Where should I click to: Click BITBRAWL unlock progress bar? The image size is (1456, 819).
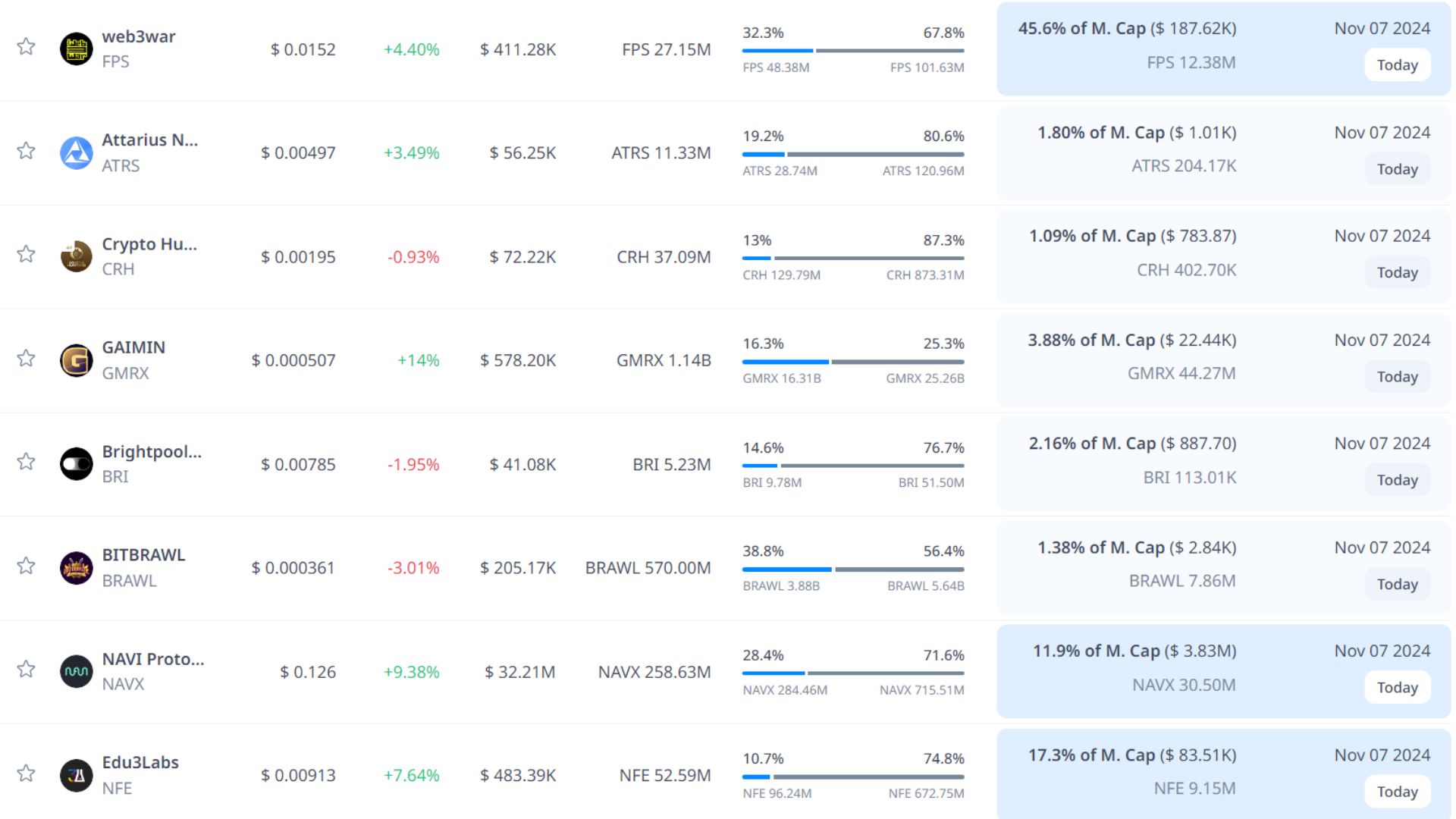coord(853,570)
